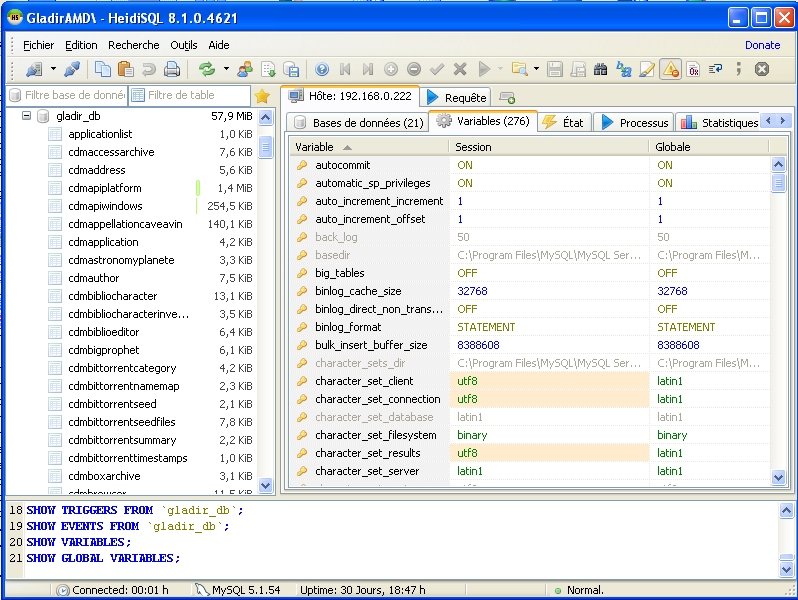Click the Paste clipboard icon
Viewport: 798px width, 600px height.
click(126, 69)
